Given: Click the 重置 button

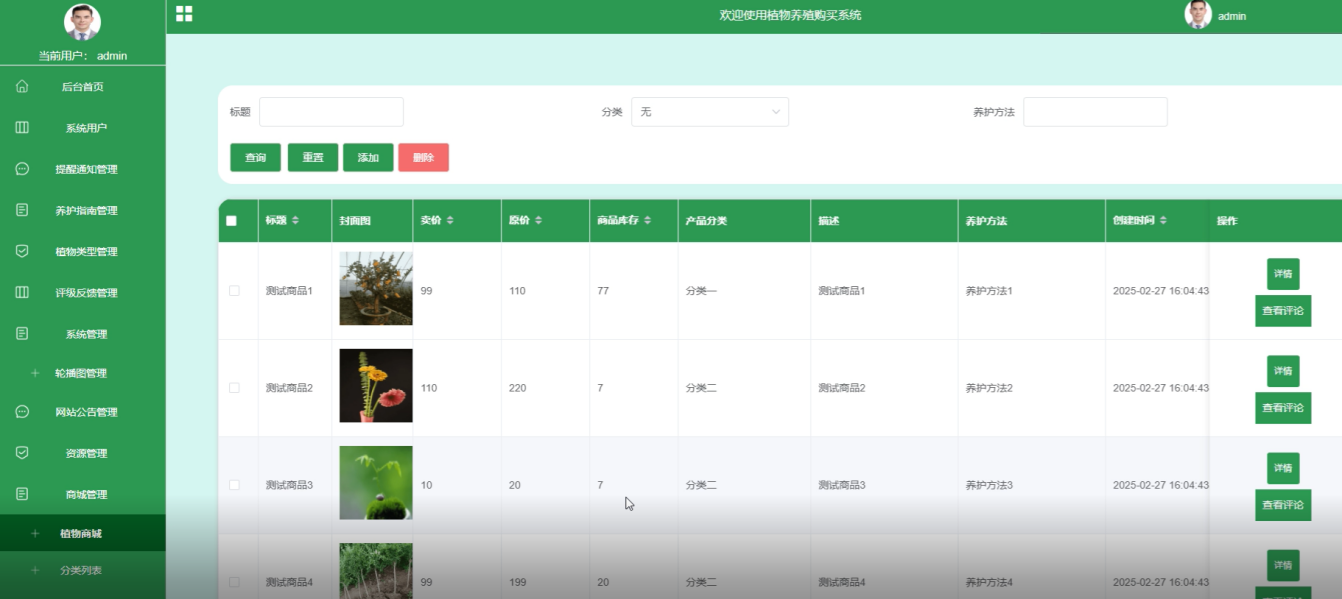Looking at the screenshot, I should [x=313, y=158].
